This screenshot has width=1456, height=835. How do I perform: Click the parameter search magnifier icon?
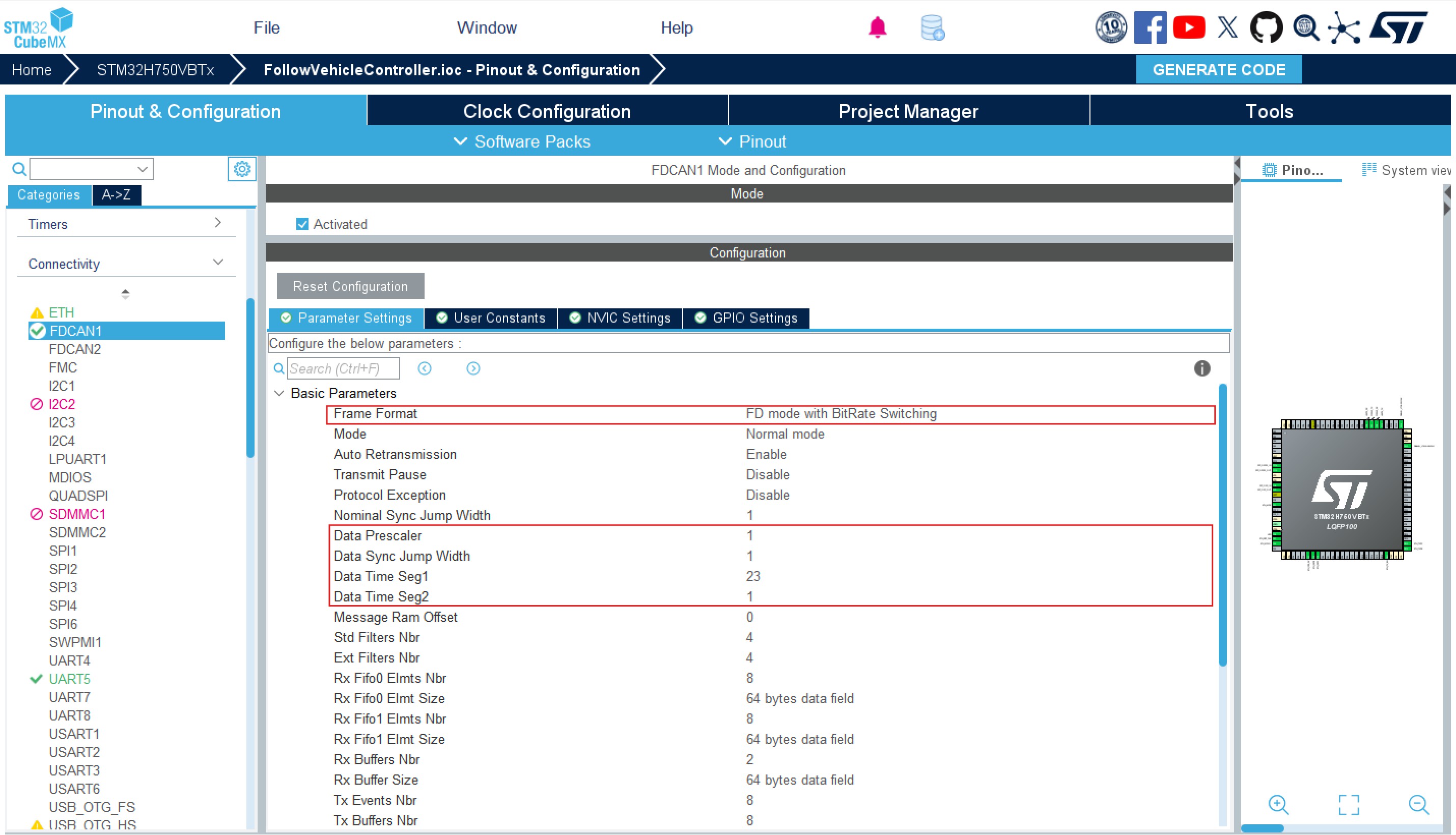click(279, 368)
